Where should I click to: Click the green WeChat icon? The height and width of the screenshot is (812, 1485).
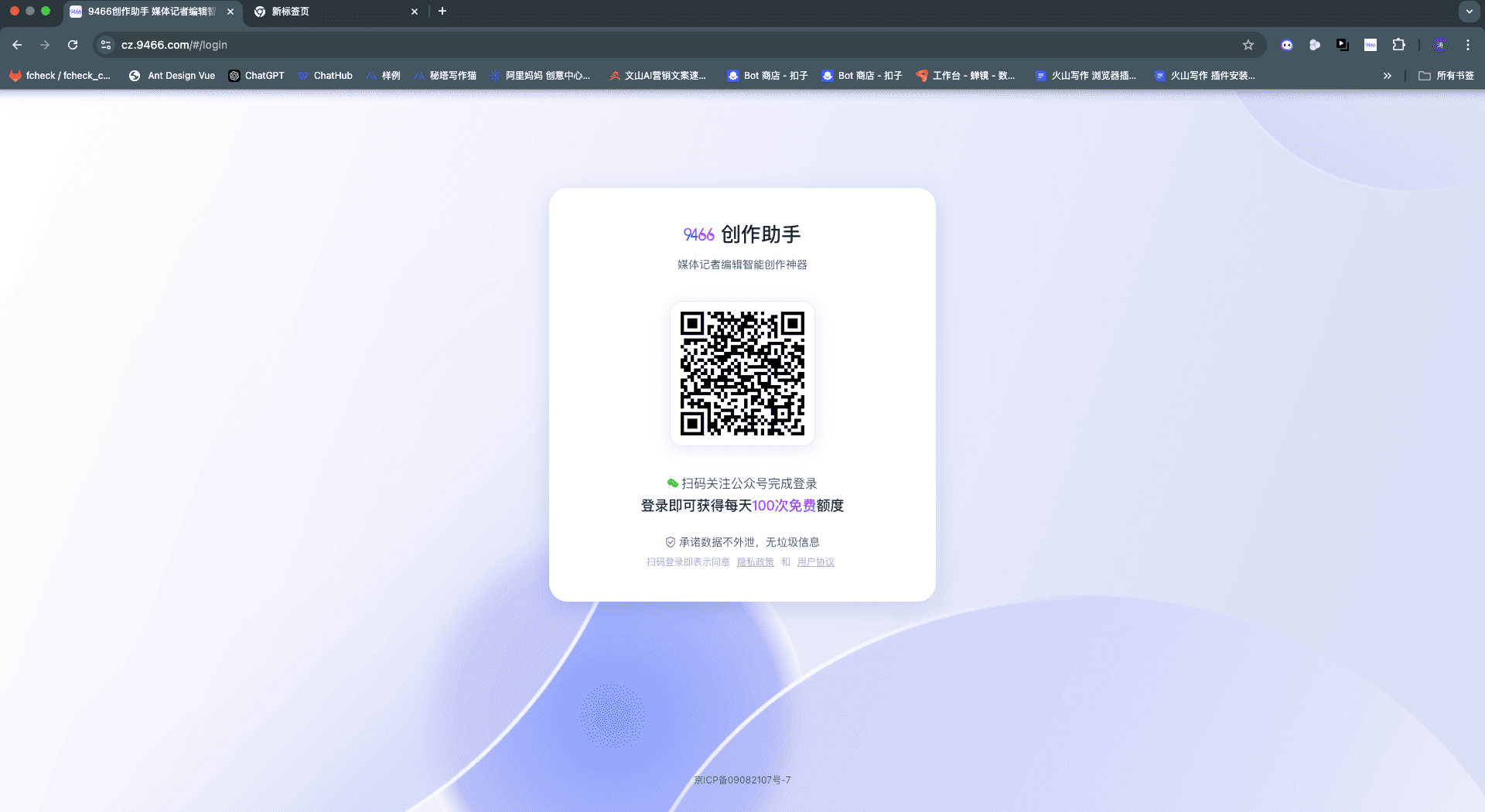pos(673,483)
